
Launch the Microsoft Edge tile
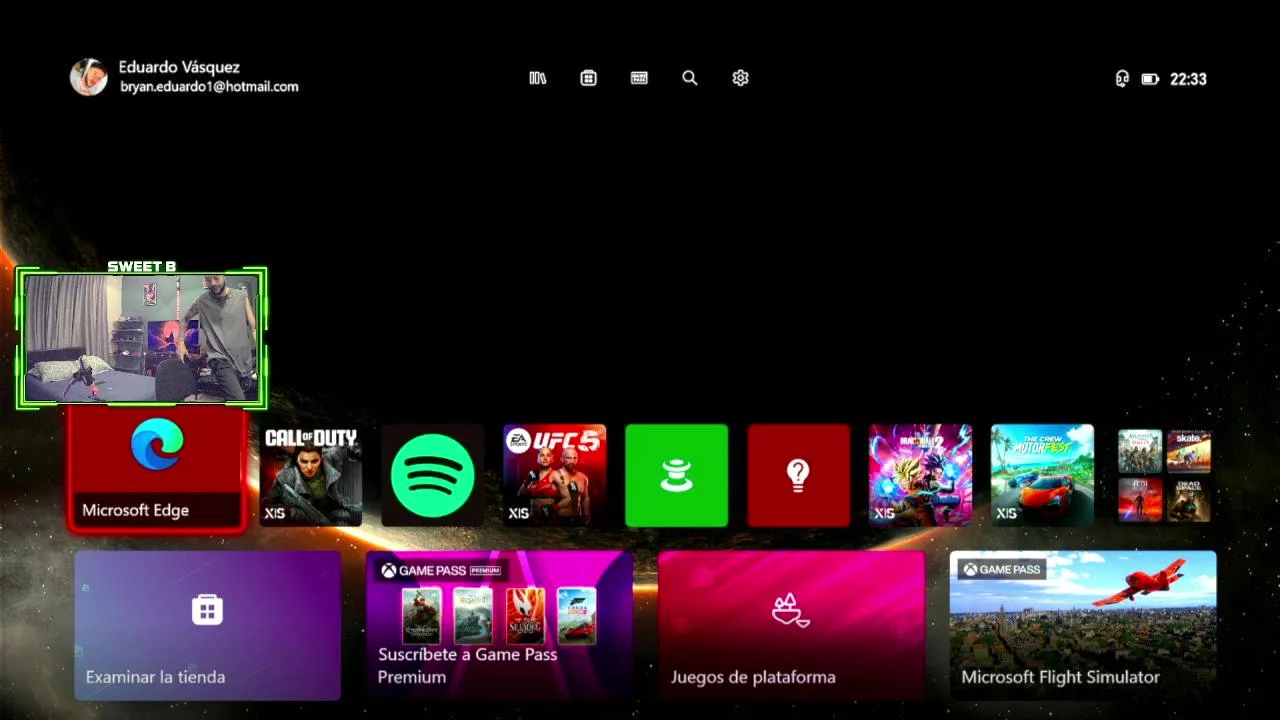coord(157,468)
